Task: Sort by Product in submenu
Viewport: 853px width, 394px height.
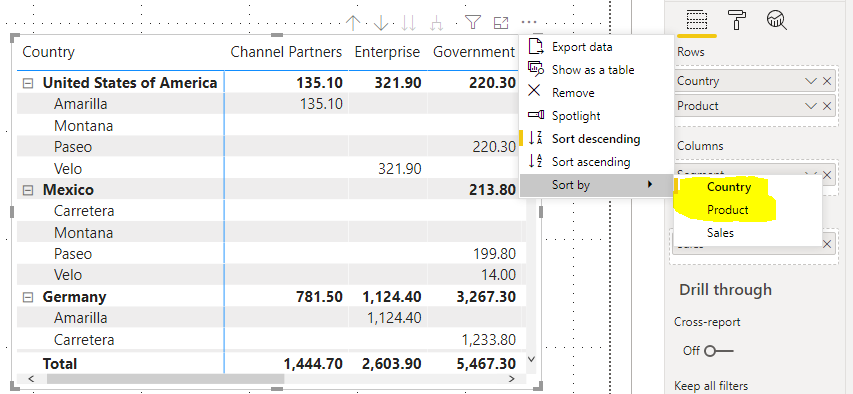Action: [x=747, y=210]
